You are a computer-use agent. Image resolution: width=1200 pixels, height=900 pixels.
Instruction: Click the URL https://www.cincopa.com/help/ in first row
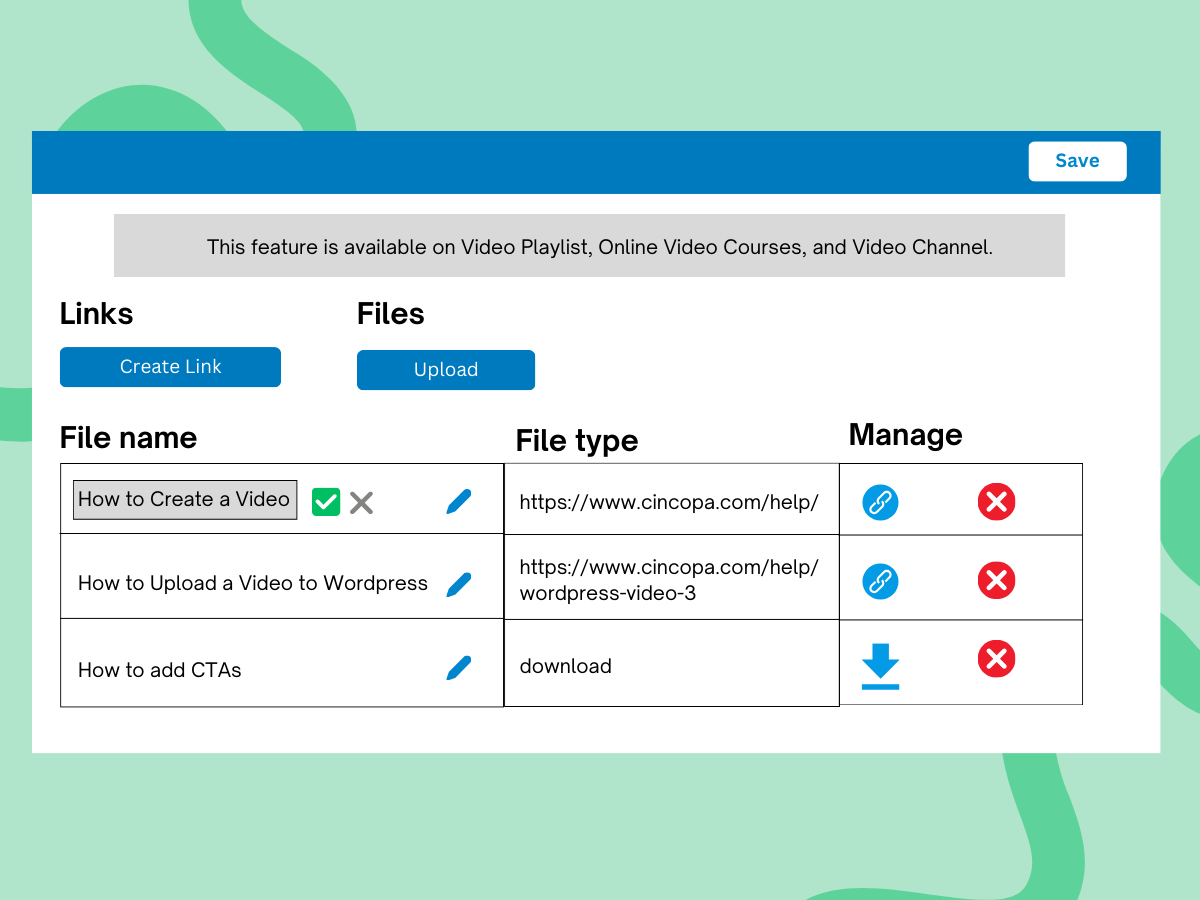pos(669,502)
